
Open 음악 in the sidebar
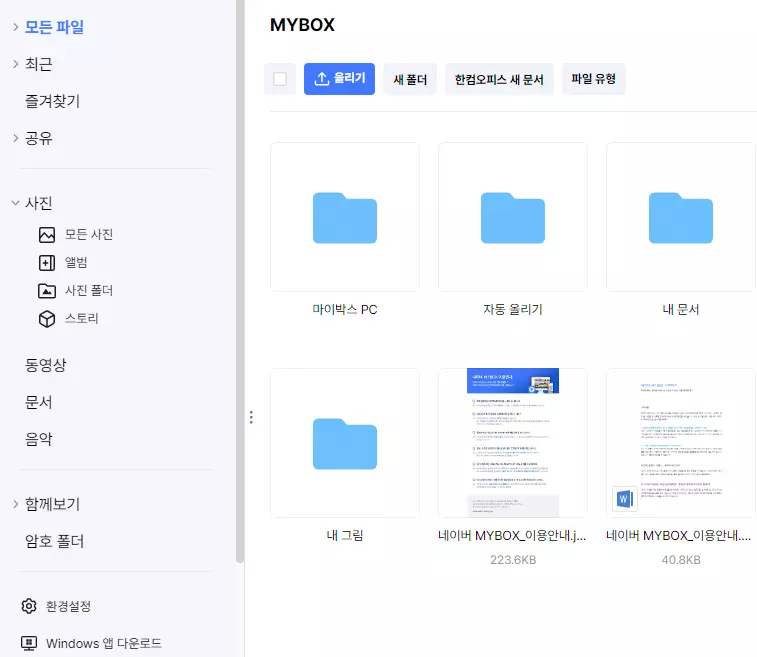click(x=39, y=439)
